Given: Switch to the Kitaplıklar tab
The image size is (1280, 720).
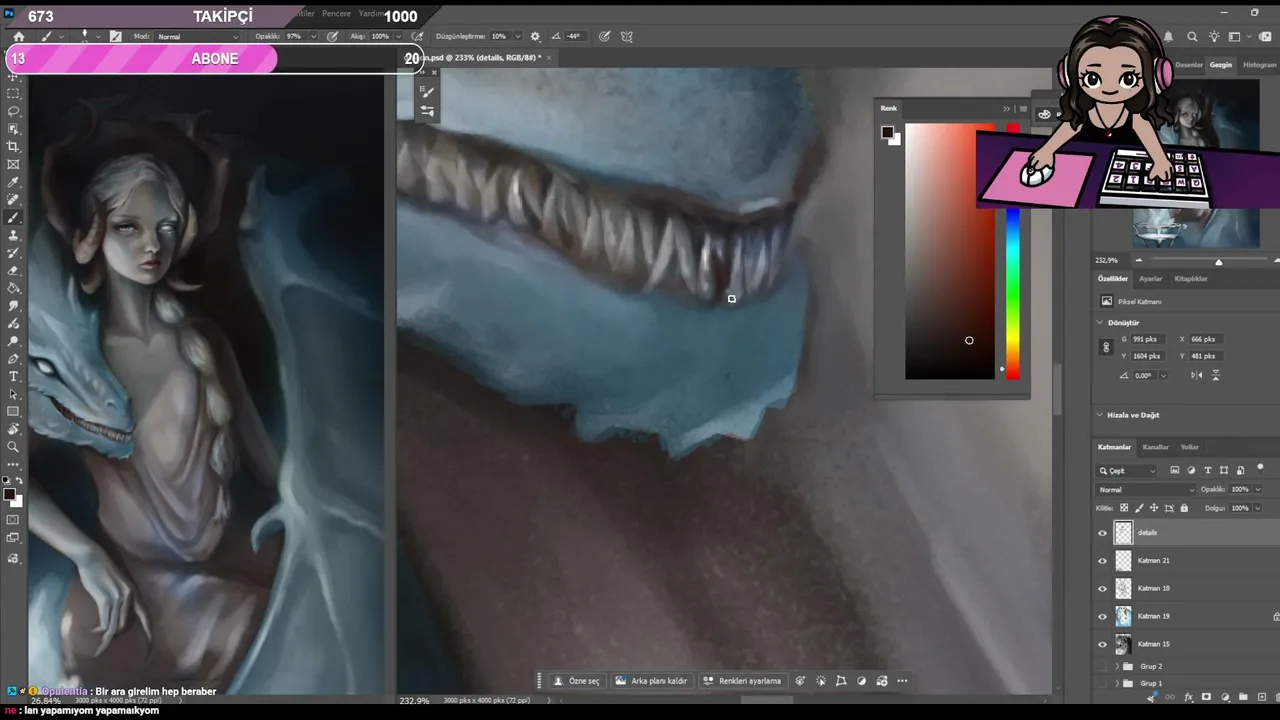Looking at the screenshot, I should [x=1191, y=279].
